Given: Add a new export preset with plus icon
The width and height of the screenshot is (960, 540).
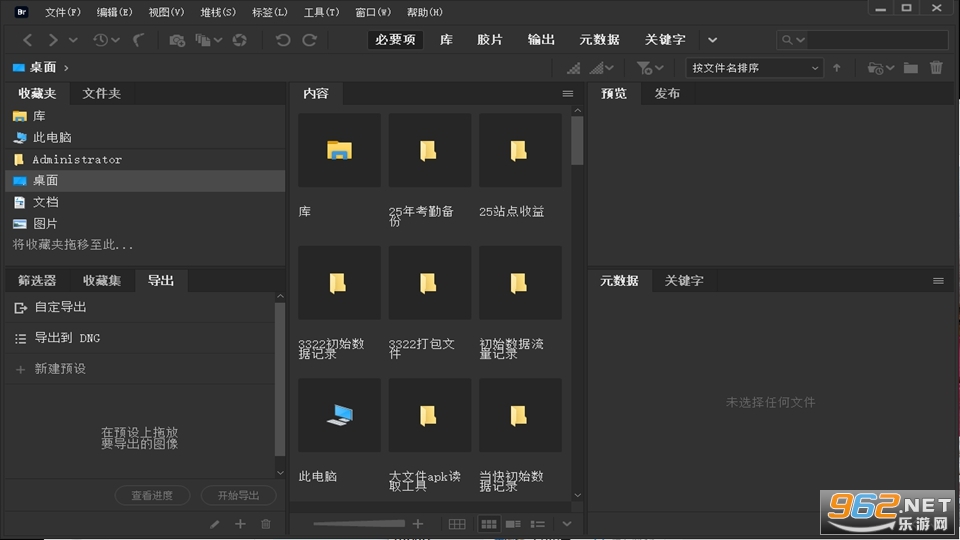Looking at the screenshot, I should (240, 524).
